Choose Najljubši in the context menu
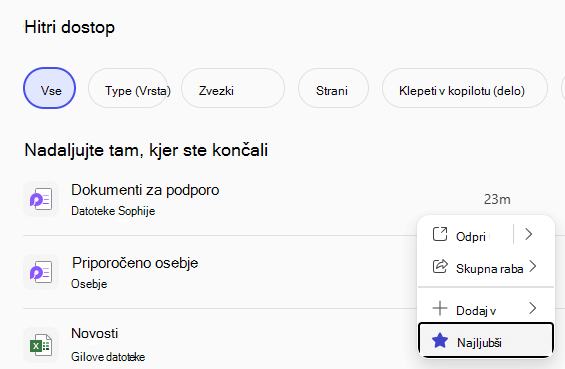 point(486,340)
